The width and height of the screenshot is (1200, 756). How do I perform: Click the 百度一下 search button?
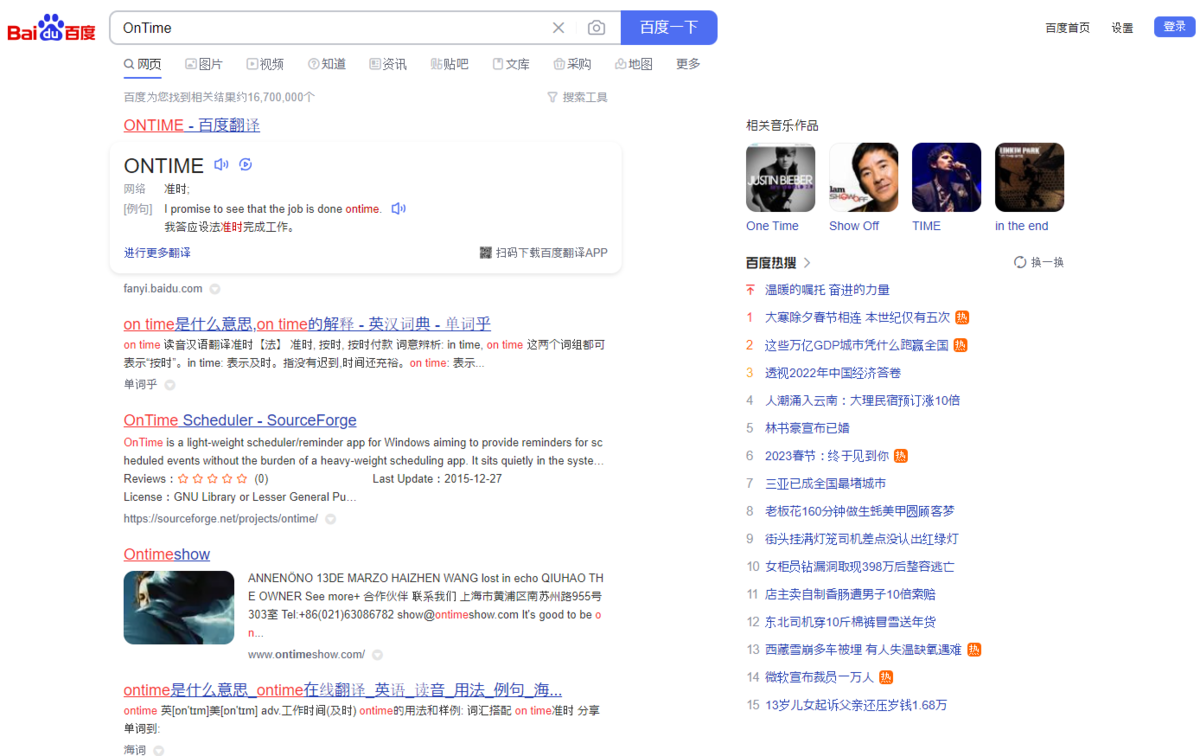click(x=669, y=28)
